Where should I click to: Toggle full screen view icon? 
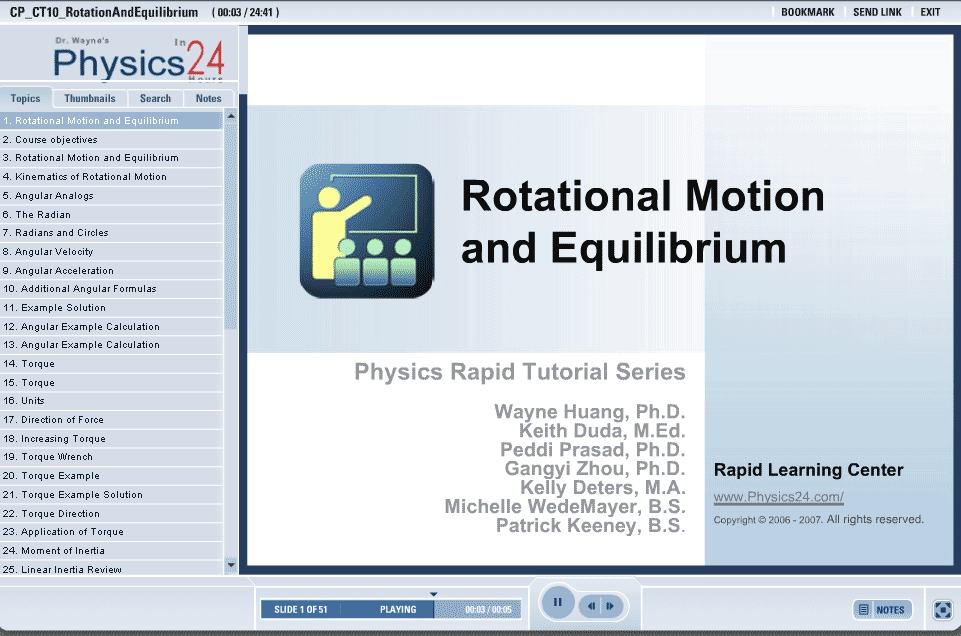click(x=942, y=609)
